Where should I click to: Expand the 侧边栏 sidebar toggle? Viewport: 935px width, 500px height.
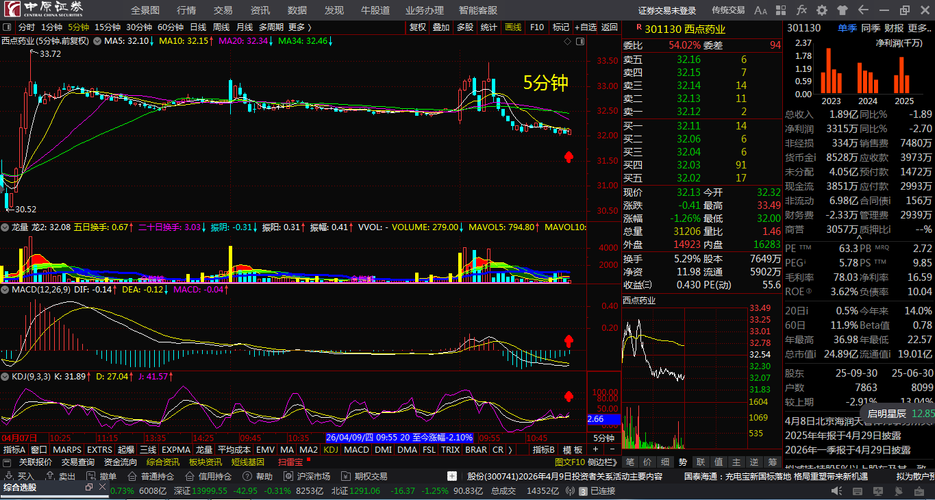[600, 462]
